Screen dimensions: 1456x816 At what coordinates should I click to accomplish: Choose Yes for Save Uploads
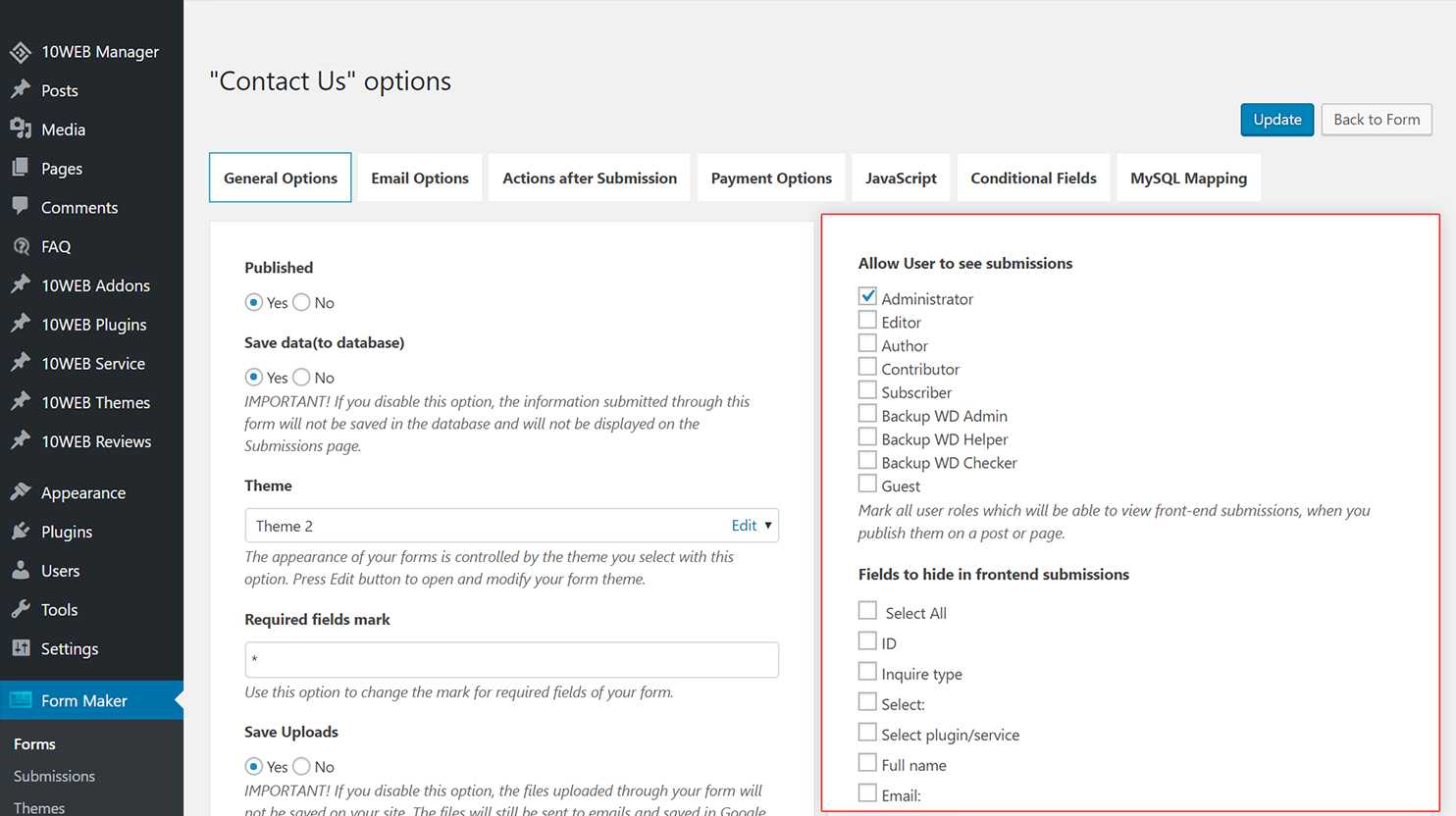tap(254, 766)
